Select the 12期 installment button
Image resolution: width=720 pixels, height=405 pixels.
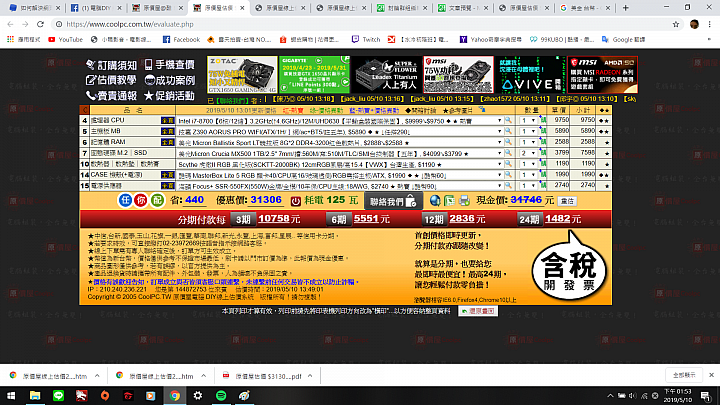pyautogui.click(x=434, y=219)
